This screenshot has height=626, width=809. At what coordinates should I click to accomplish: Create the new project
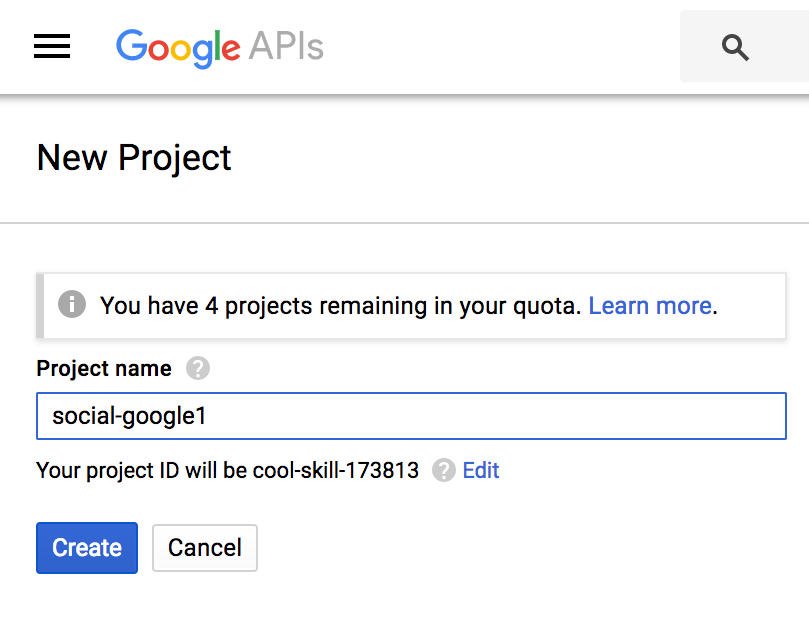pyautogui.click(x=87, y=548)
